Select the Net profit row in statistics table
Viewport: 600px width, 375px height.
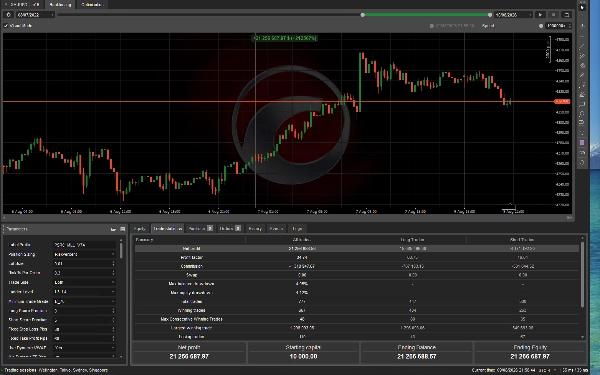(357, 249)
